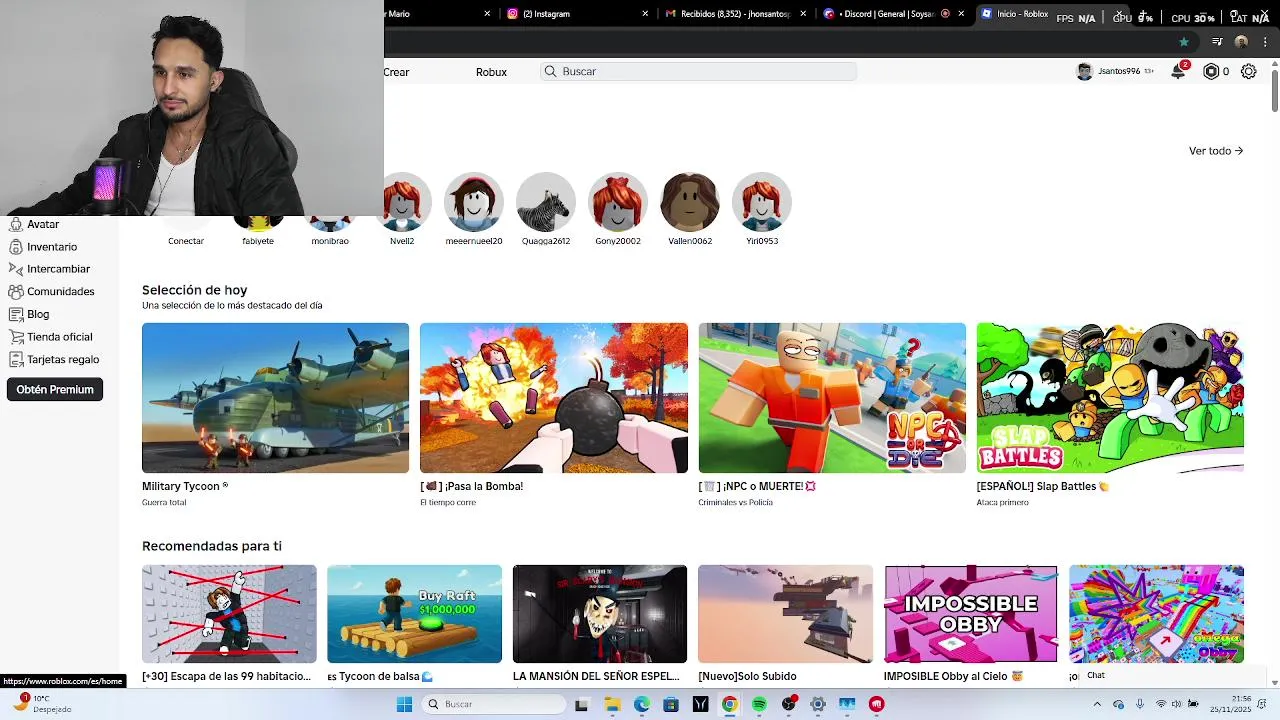
Task: Click the Obtén Premium button
Action: click(55, 390)
